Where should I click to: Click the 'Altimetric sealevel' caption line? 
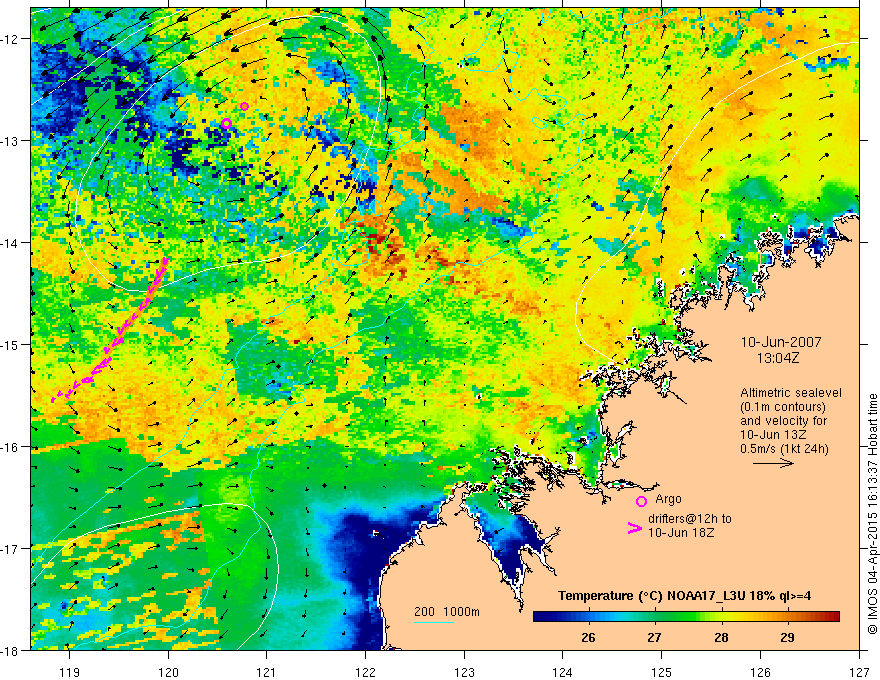click(x=791, y=393)
